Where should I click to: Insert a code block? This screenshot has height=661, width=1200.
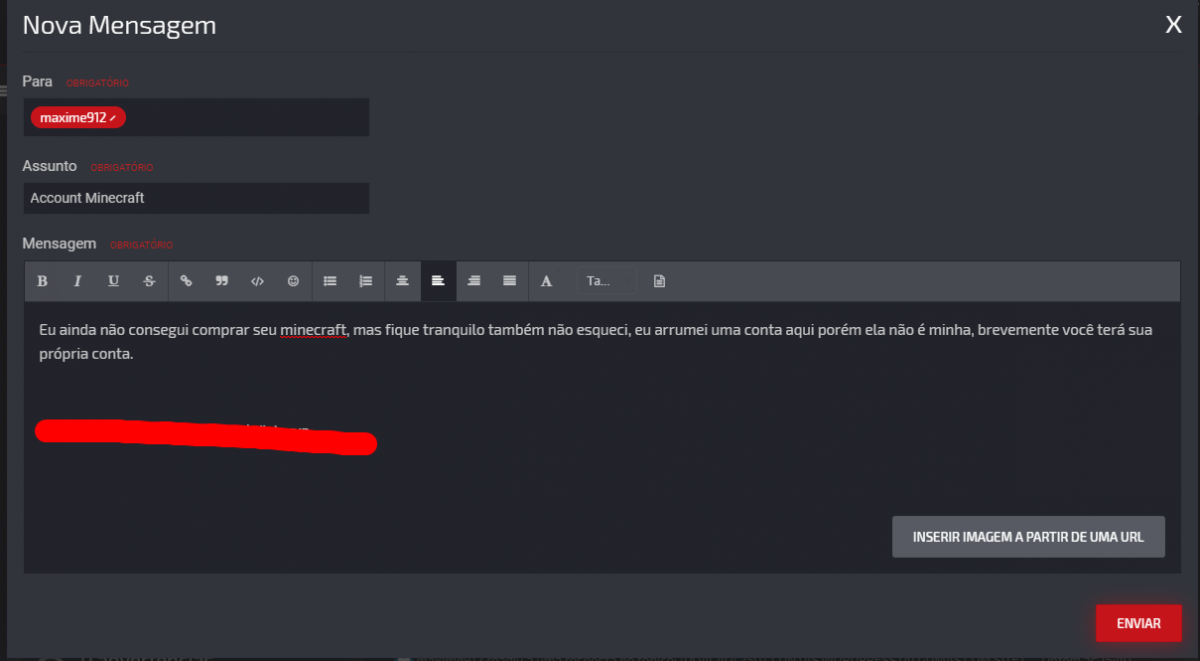258,281
